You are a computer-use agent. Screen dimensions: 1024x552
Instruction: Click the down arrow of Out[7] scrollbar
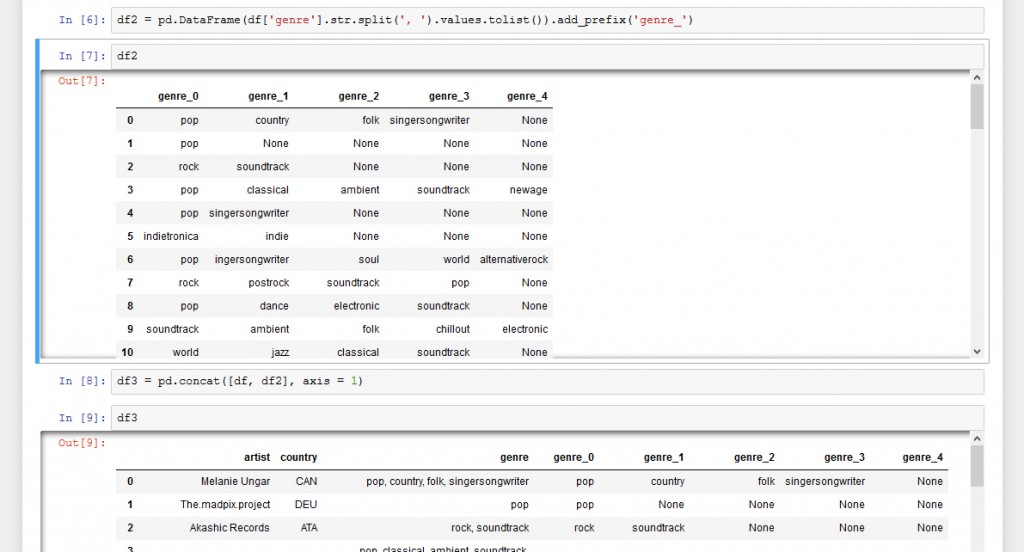point(977,351)
